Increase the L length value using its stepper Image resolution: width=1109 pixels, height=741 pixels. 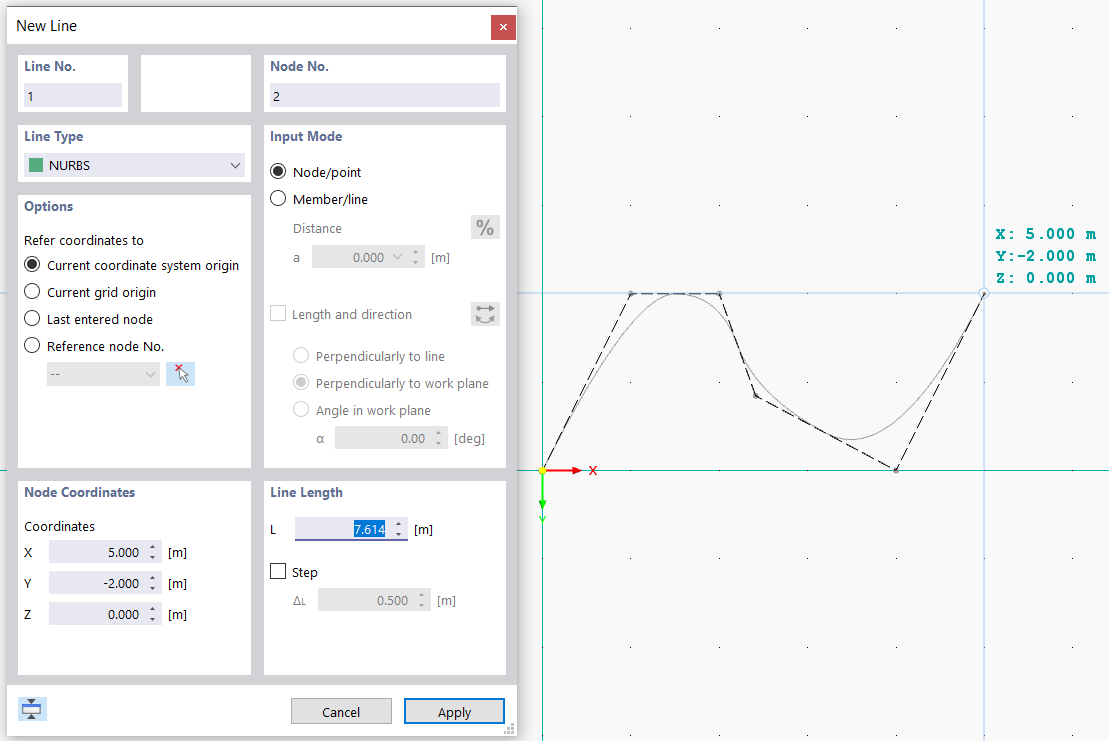pyautogui.click(x=397, y=524)
